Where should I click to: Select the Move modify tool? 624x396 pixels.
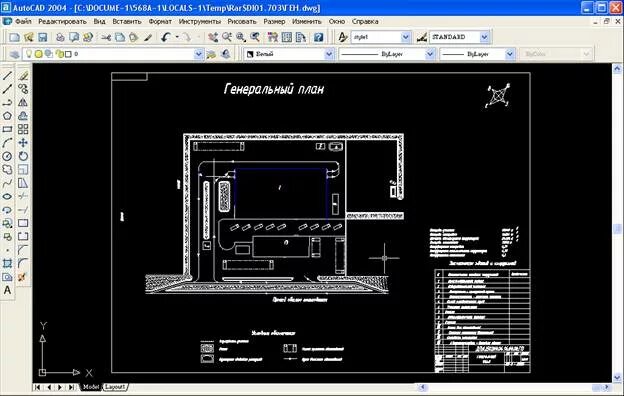click(x=23, y=143)
